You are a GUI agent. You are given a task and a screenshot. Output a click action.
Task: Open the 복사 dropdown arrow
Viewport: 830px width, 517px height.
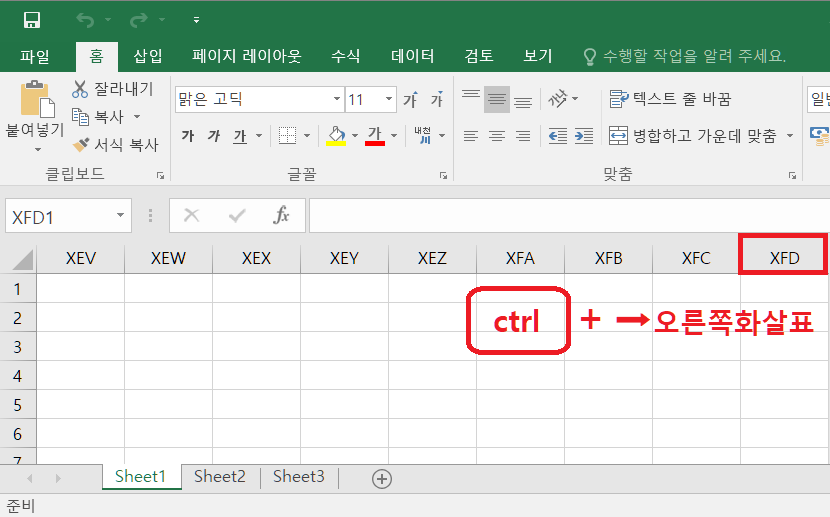tap(137, 116)
